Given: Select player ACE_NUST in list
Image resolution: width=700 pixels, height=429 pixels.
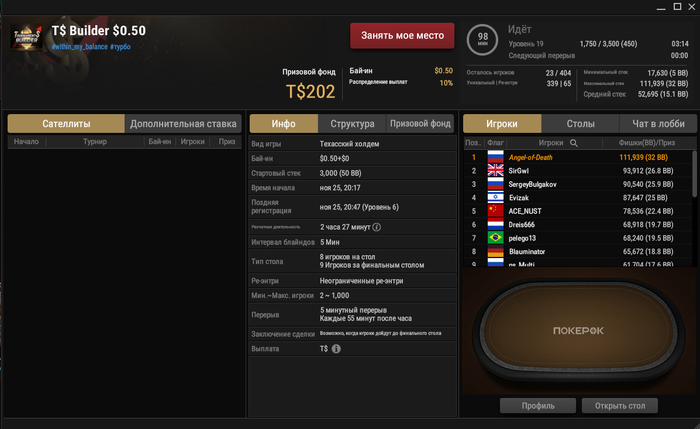Looking at the screenshot, I should click(578, 211).
